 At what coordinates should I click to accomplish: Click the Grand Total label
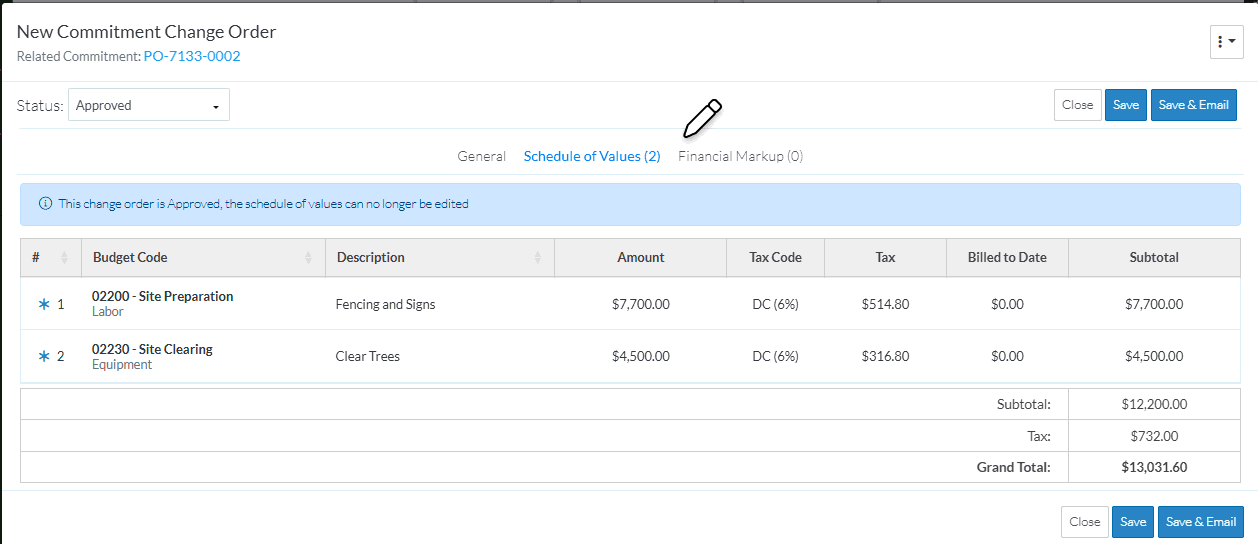coord(1014,467)
